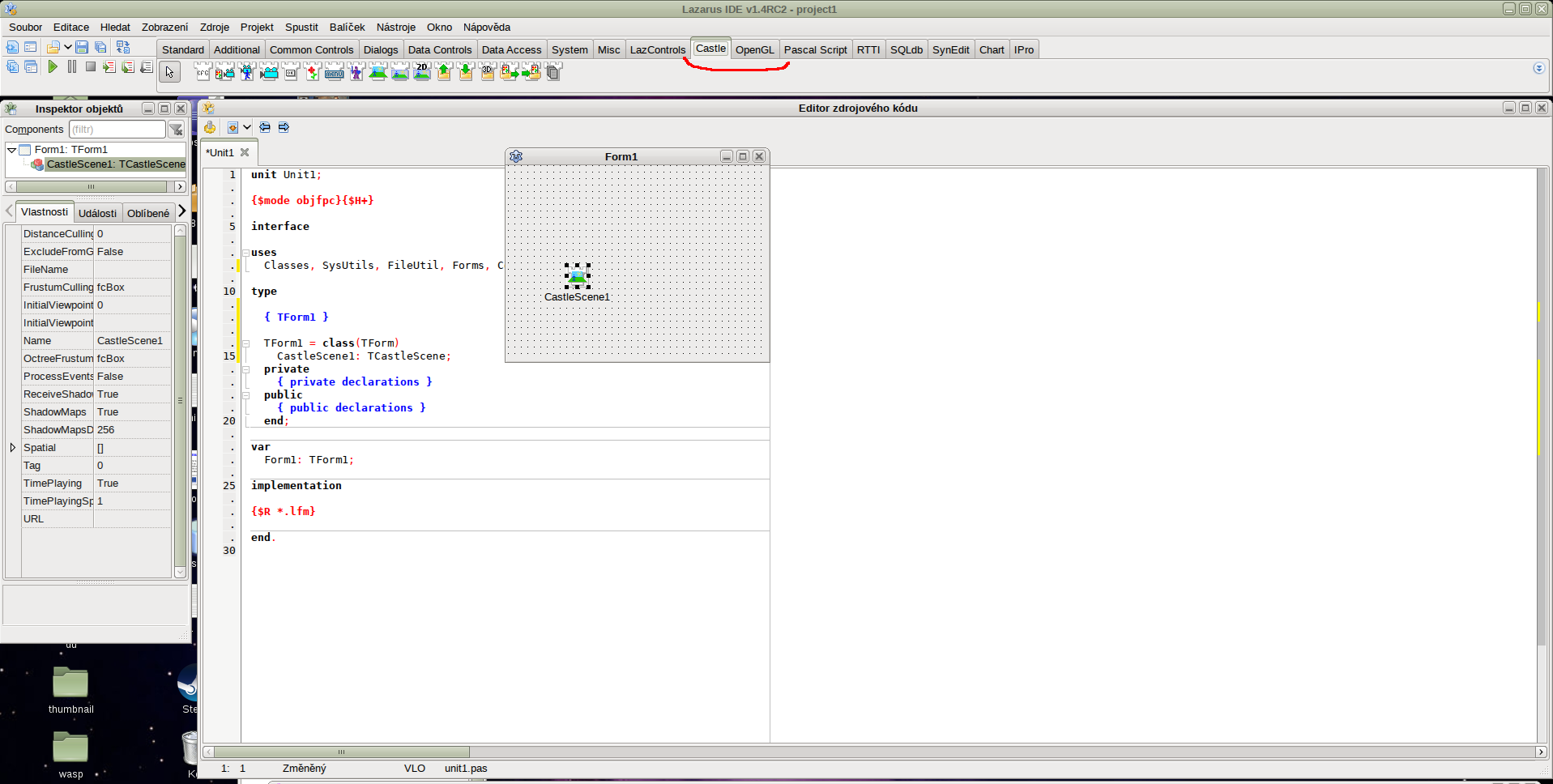Open the Nástroje menu

pyautogui.click(x=396, y=28)
